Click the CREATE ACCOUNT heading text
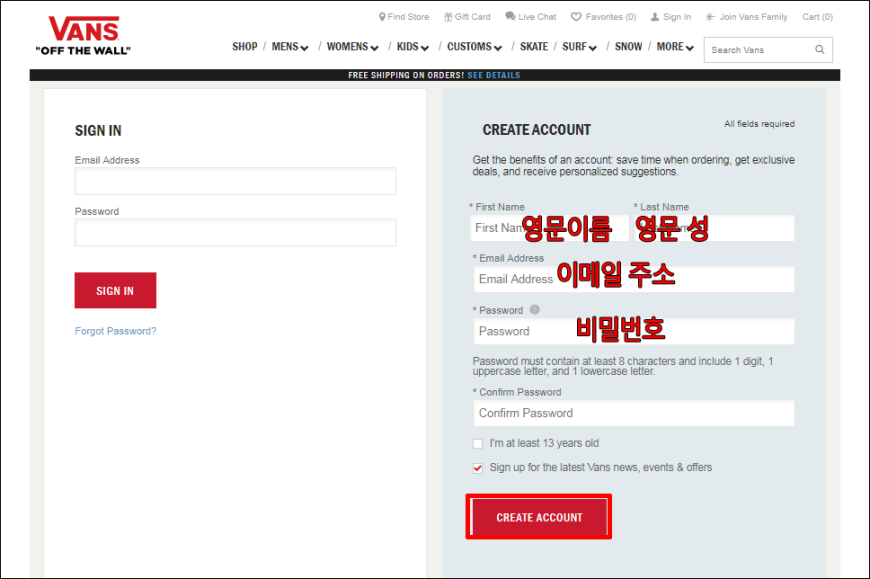870x579 pixels. point(537,130)
